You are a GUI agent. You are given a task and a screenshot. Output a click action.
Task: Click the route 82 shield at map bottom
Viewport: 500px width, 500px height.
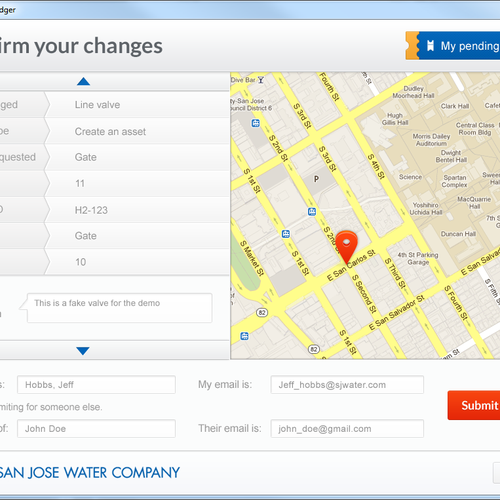click(314, 349)
